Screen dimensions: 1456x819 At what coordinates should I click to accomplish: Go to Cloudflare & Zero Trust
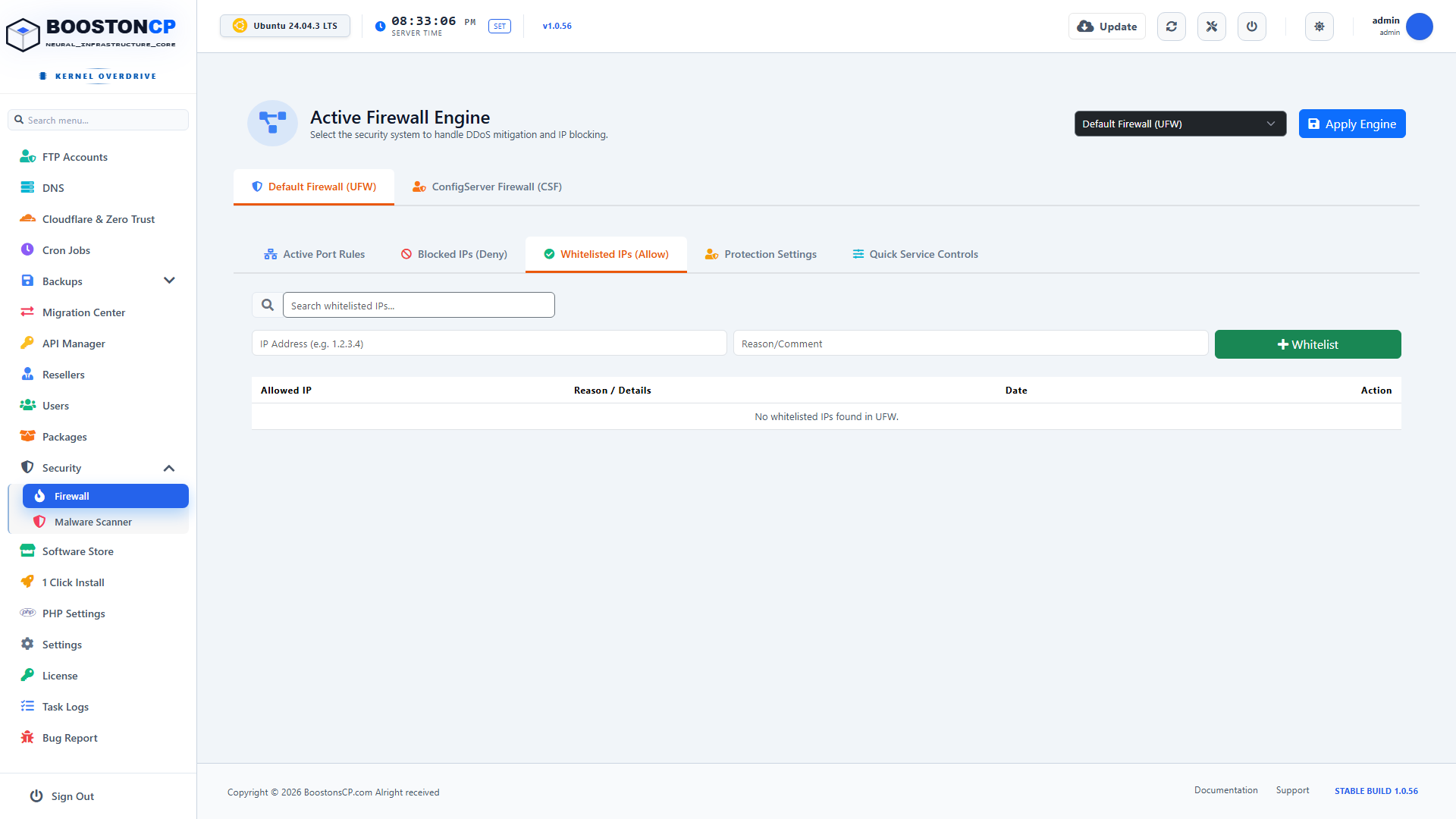point(98,219)
